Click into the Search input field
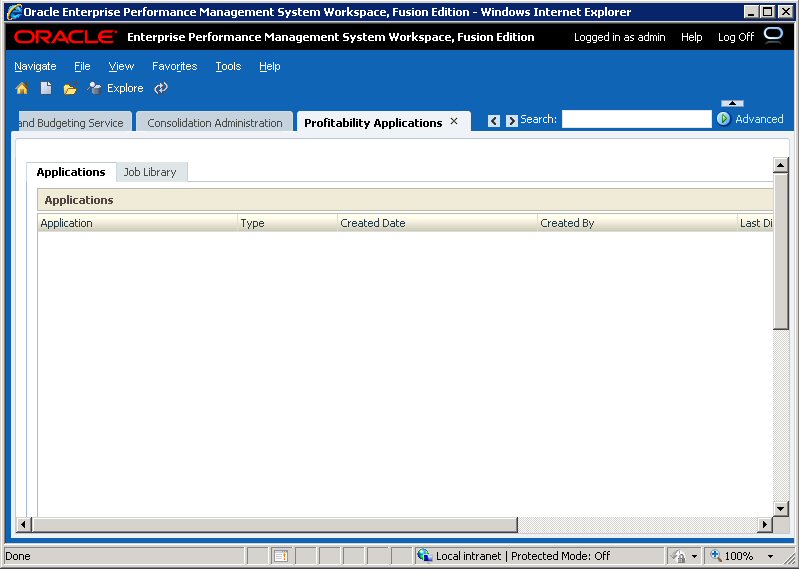799x569 pixels. point(636,119)
